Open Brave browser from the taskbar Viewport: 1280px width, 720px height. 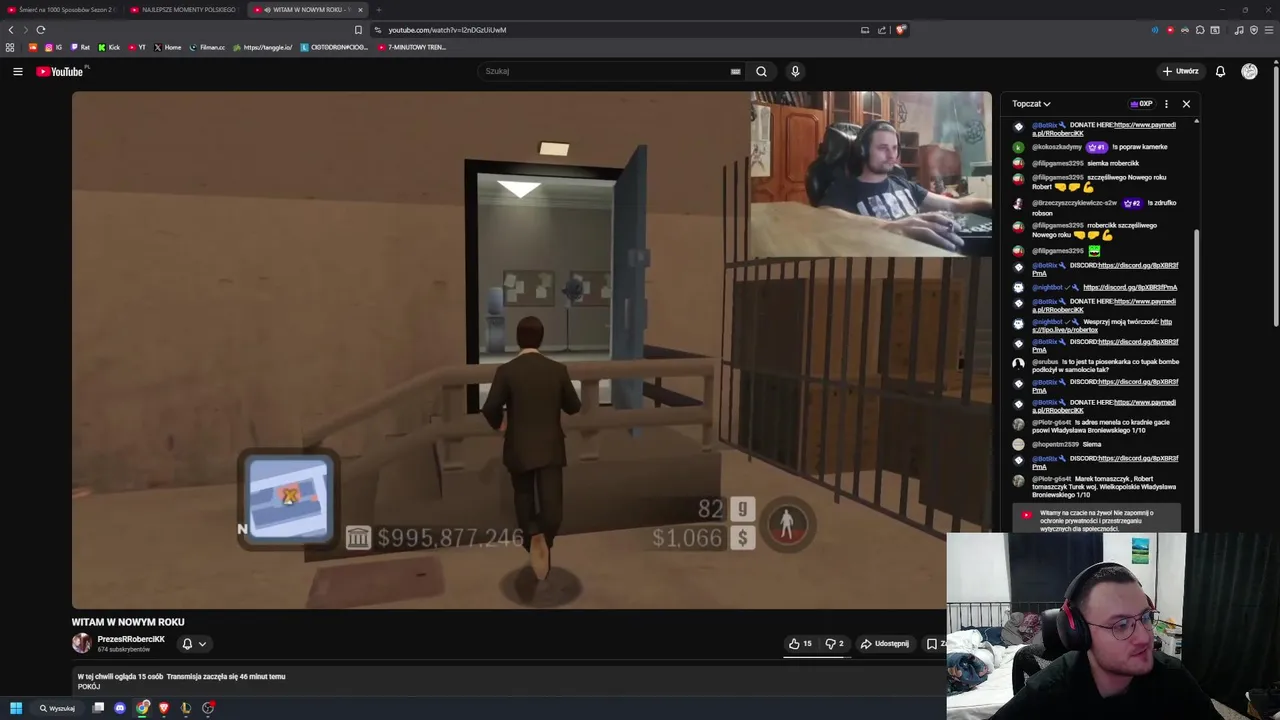click(164, 708)
